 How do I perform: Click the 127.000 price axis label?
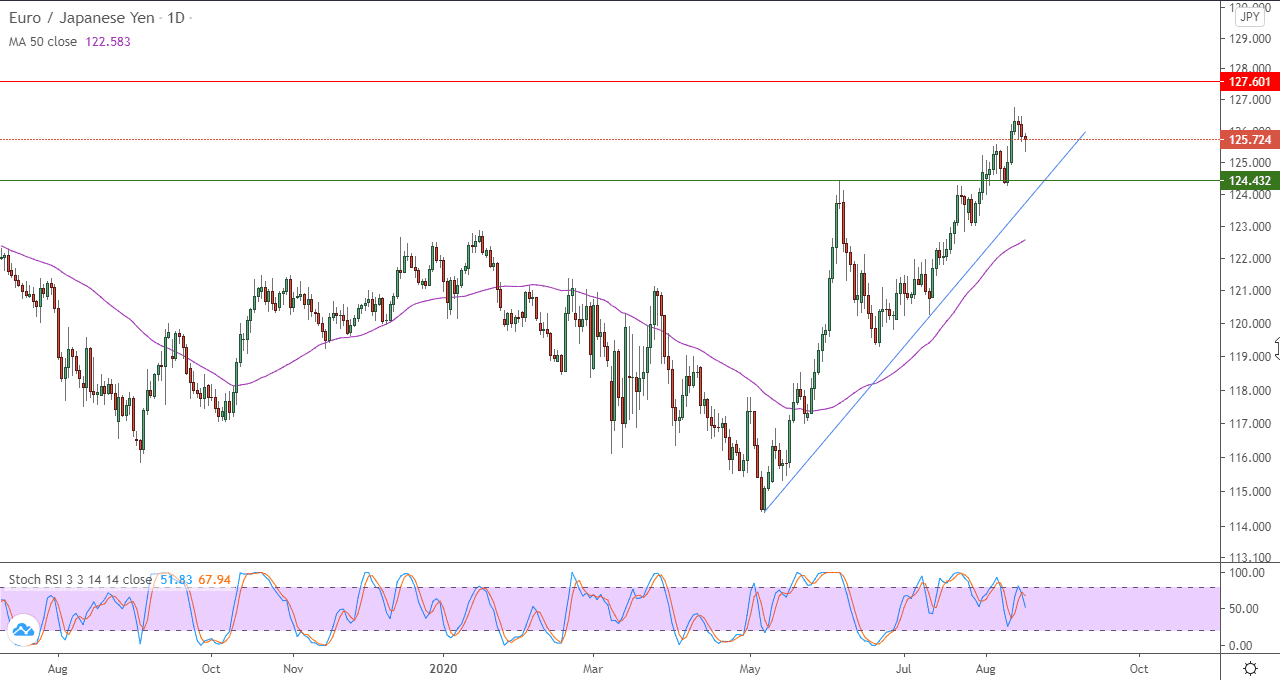[x=1251, y=100]
